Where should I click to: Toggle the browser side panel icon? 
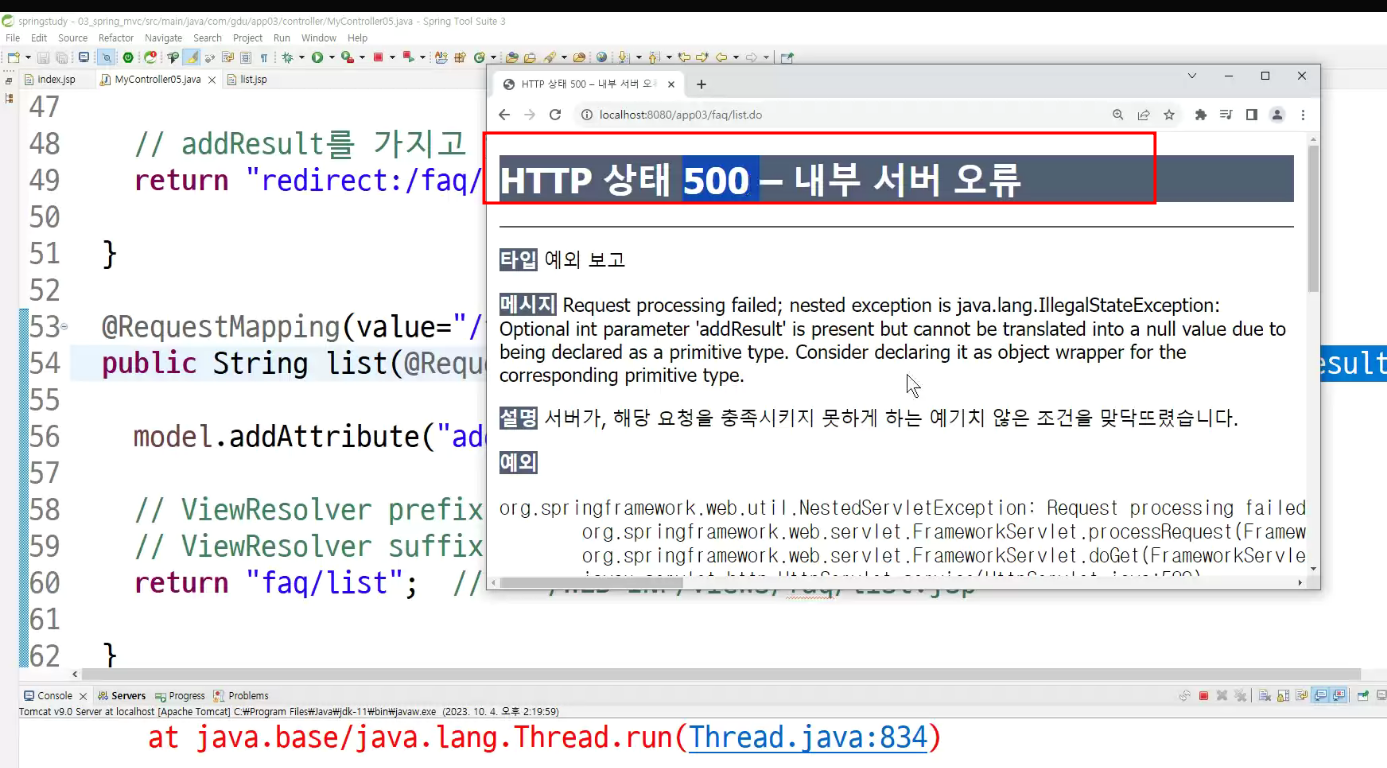pos(1251,115)
